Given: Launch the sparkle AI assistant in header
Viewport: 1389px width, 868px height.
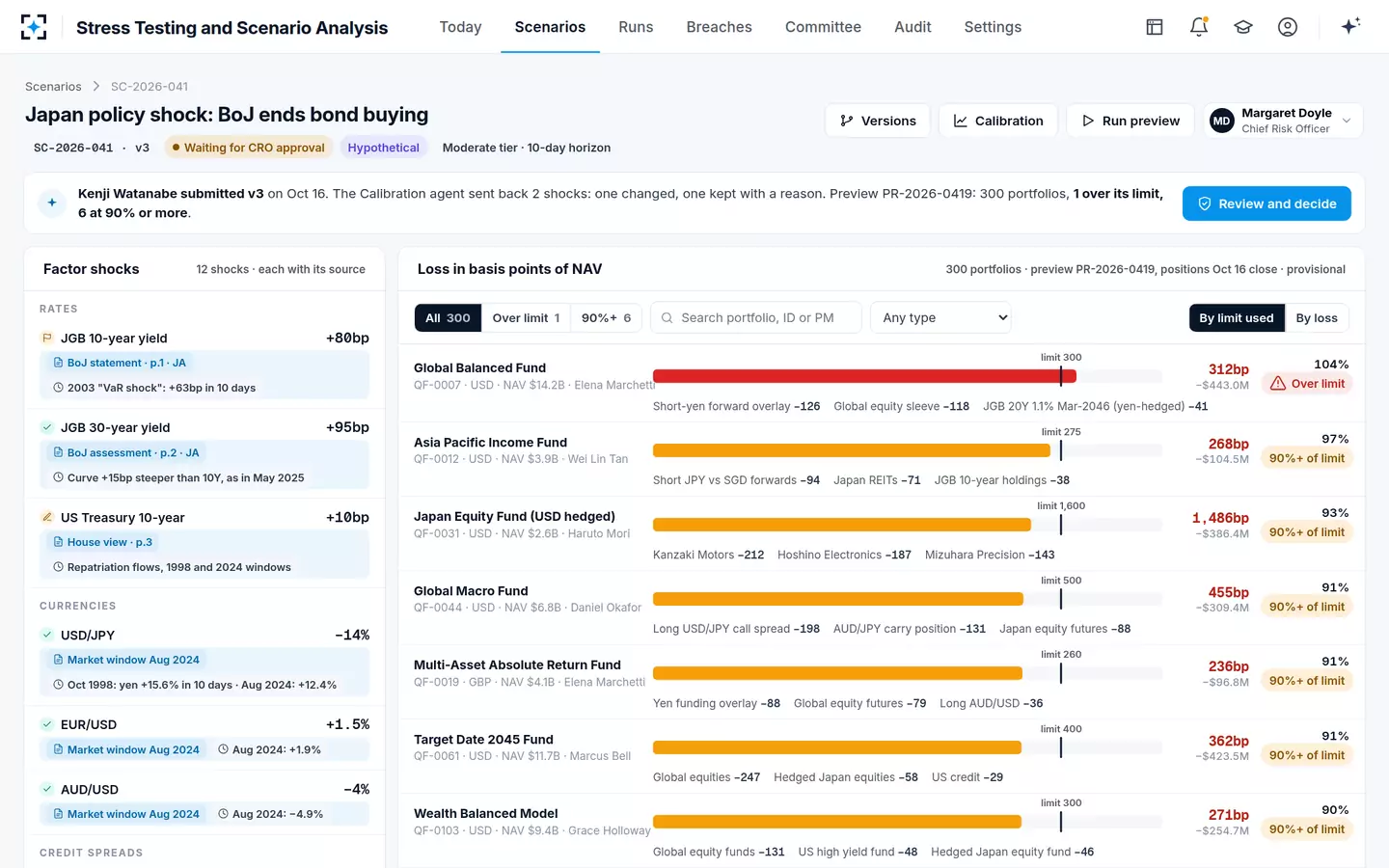Looking at the screenshot, I should tap(1350, 26).
